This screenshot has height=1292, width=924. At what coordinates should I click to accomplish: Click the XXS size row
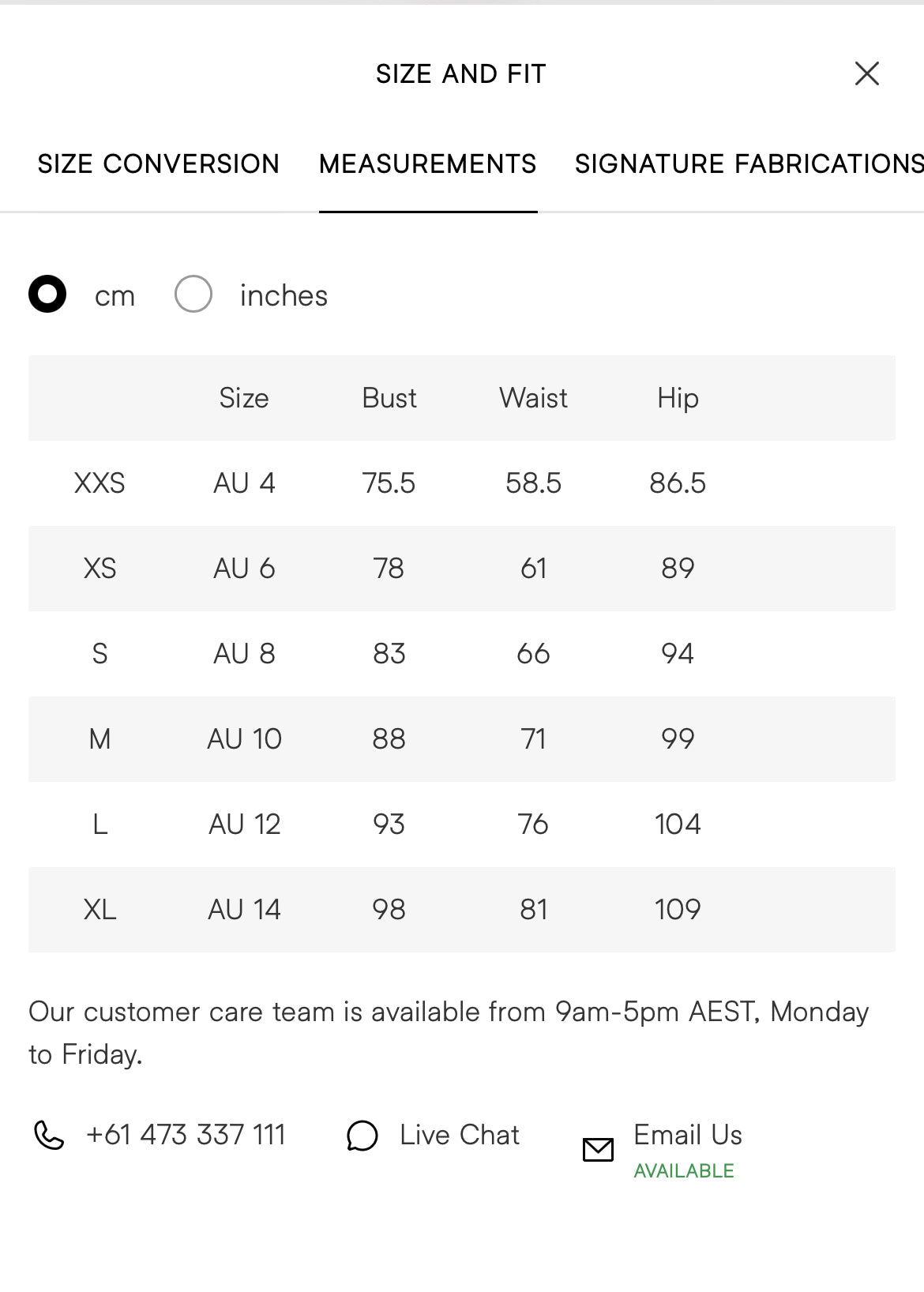462,483
